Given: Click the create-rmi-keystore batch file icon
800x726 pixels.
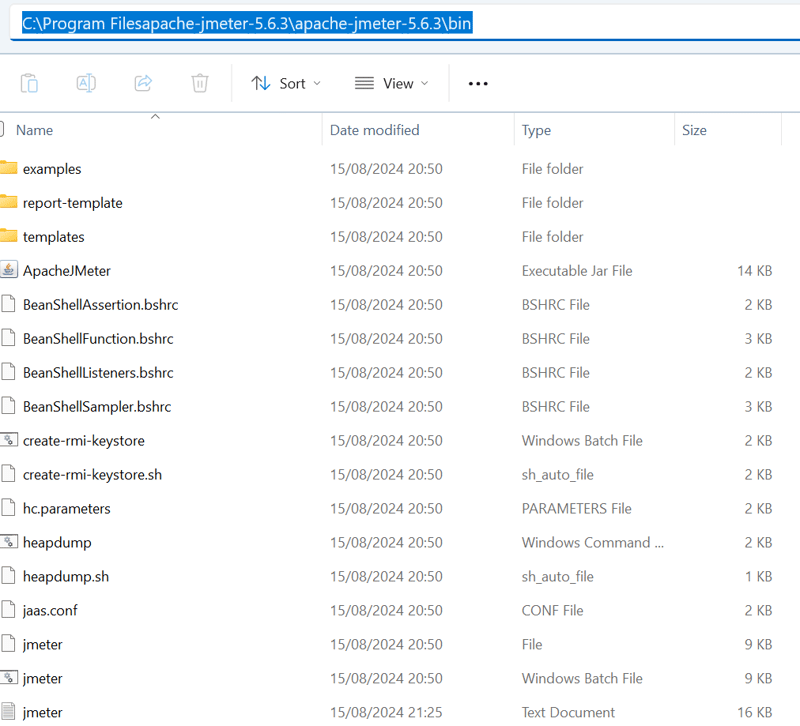Looking at the screenshot, I should click(x=9, y=440).
